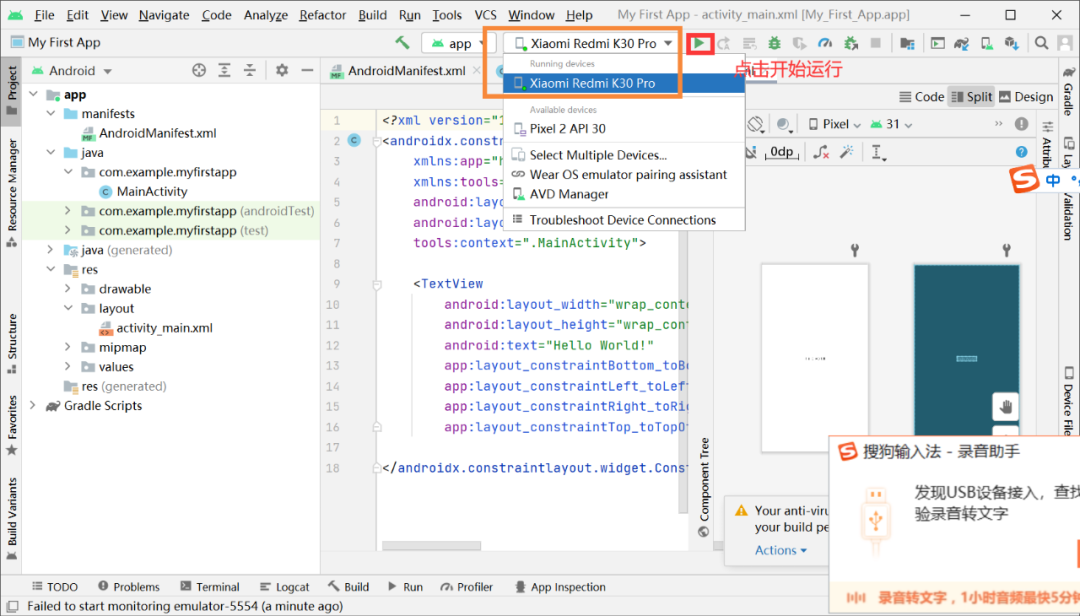Open SDK Manager toolbar icon
Screen dimensions: 1080x616
(x=1012, y=43)
